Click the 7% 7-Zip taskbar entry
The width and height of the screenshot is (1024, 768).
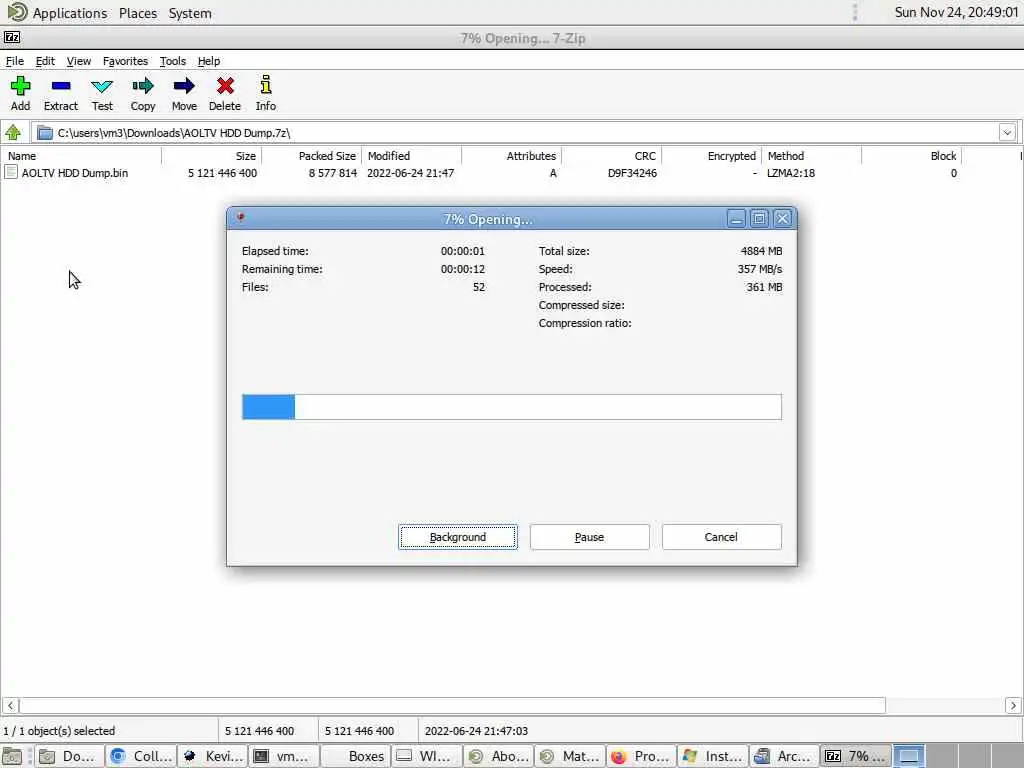click(856, 756)
